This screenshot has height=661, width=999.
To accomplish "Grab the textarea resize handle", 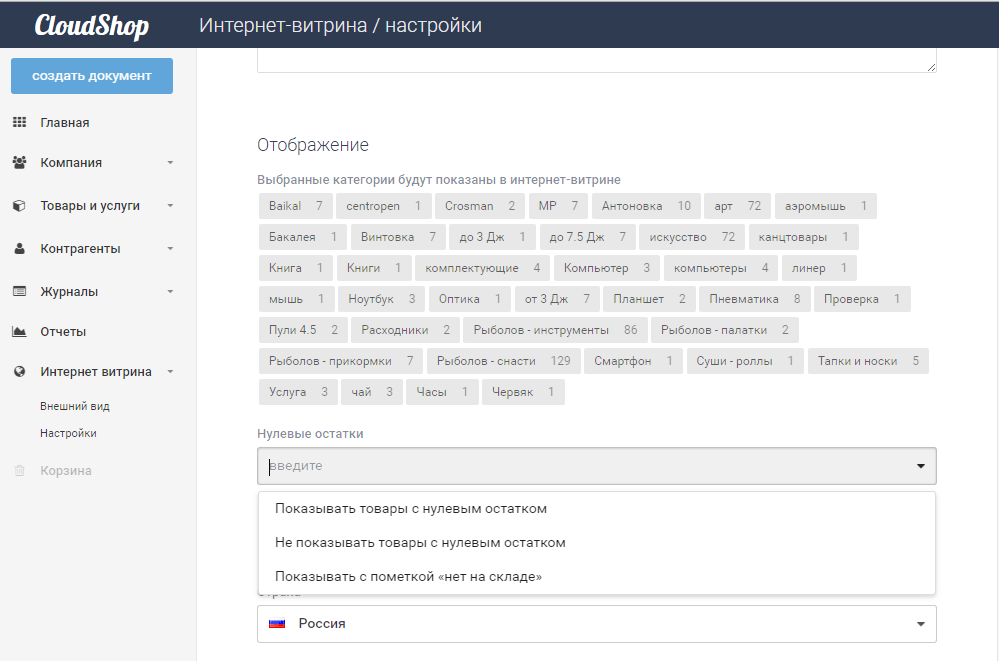I will point(931,66).
